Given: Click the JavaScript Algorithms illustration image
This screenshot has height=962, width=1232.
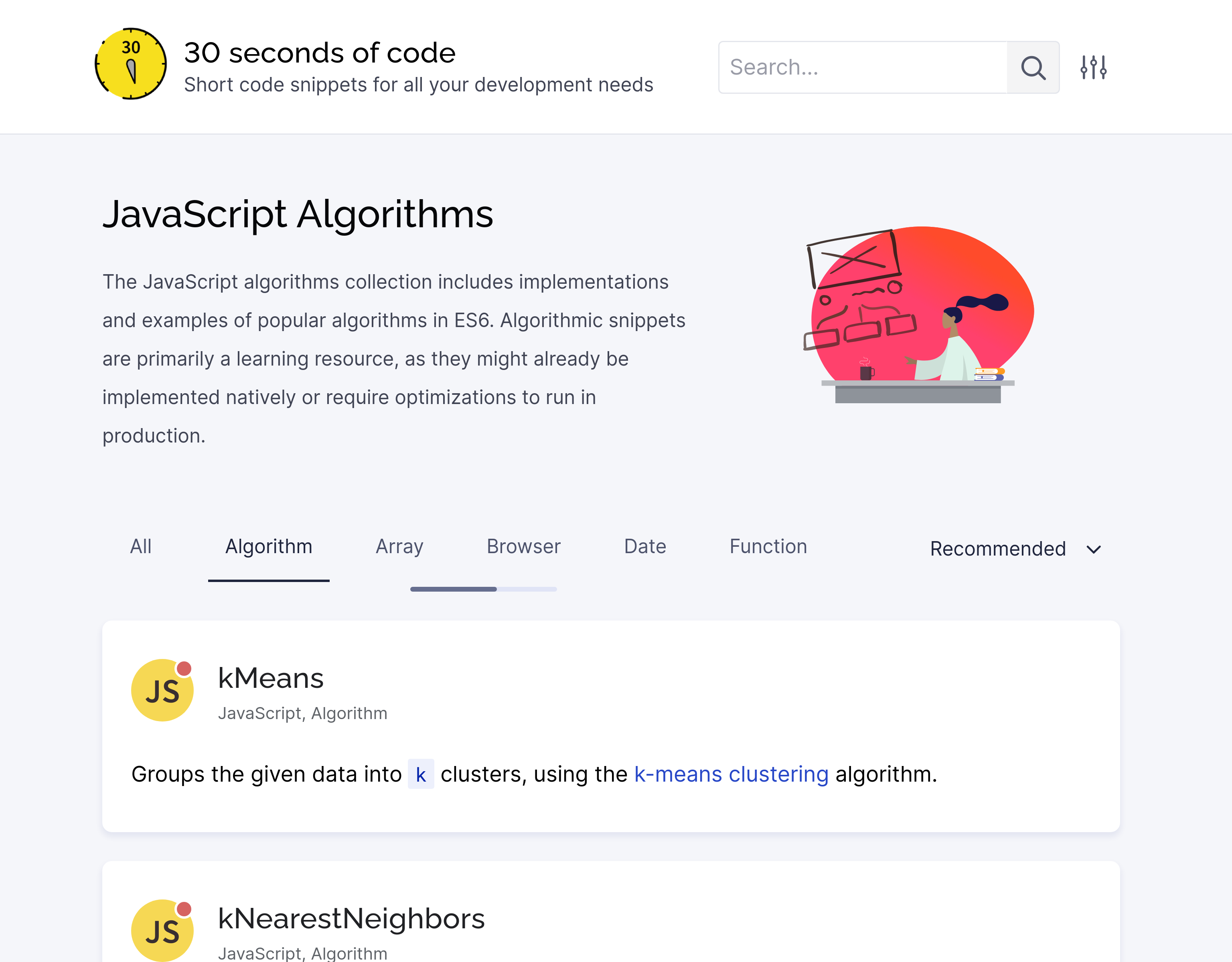Looking at the screenshot, I should (x=918, y=315).
